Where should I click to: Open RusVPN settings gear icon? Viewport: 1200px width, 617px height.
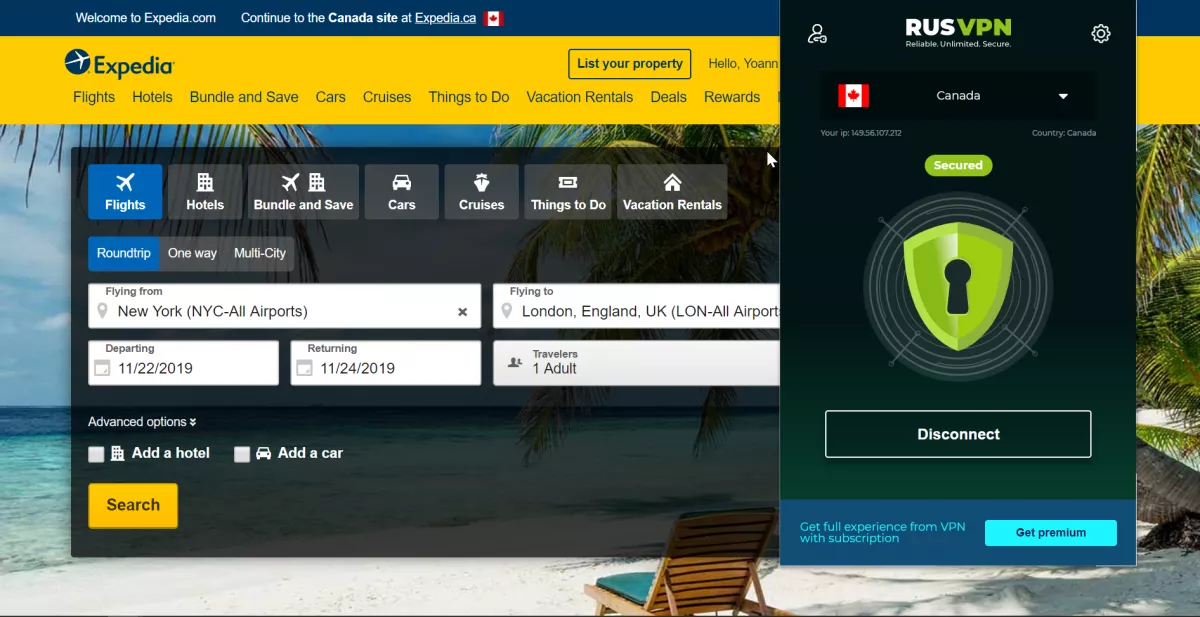[1100, 34]
